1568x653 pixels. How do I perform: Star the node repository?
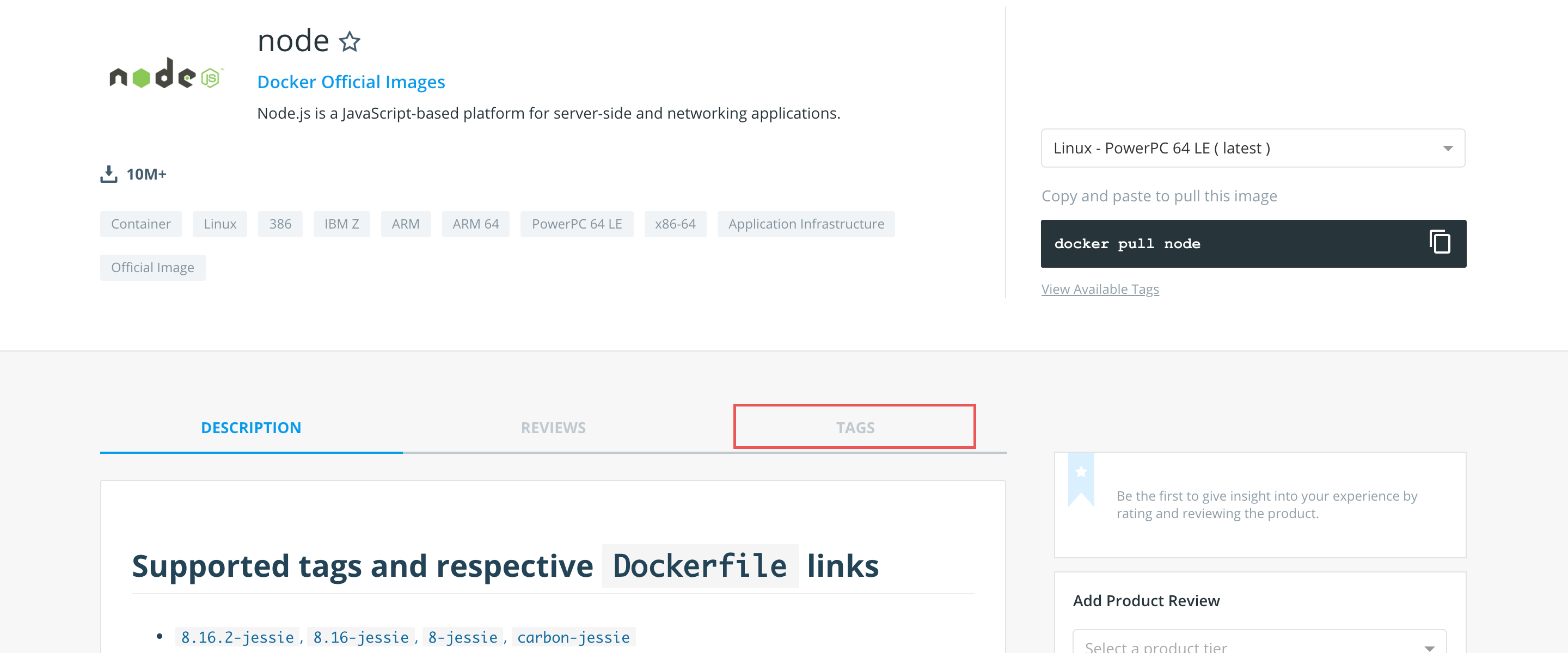click(350, 42)
